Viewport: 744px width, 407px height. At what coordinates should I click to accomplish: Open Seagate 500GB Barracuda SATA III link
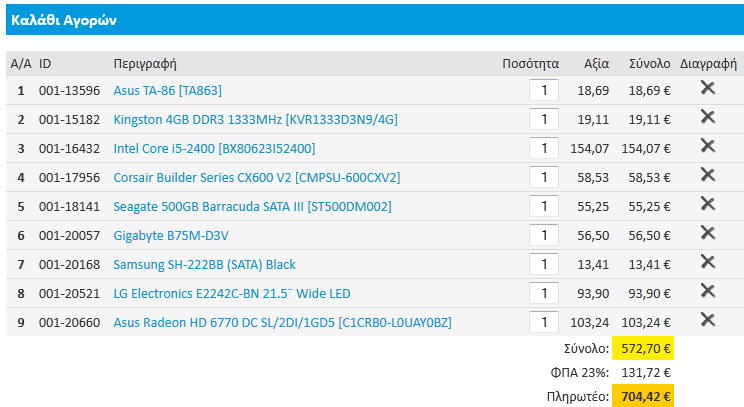(x=252, y=206)
